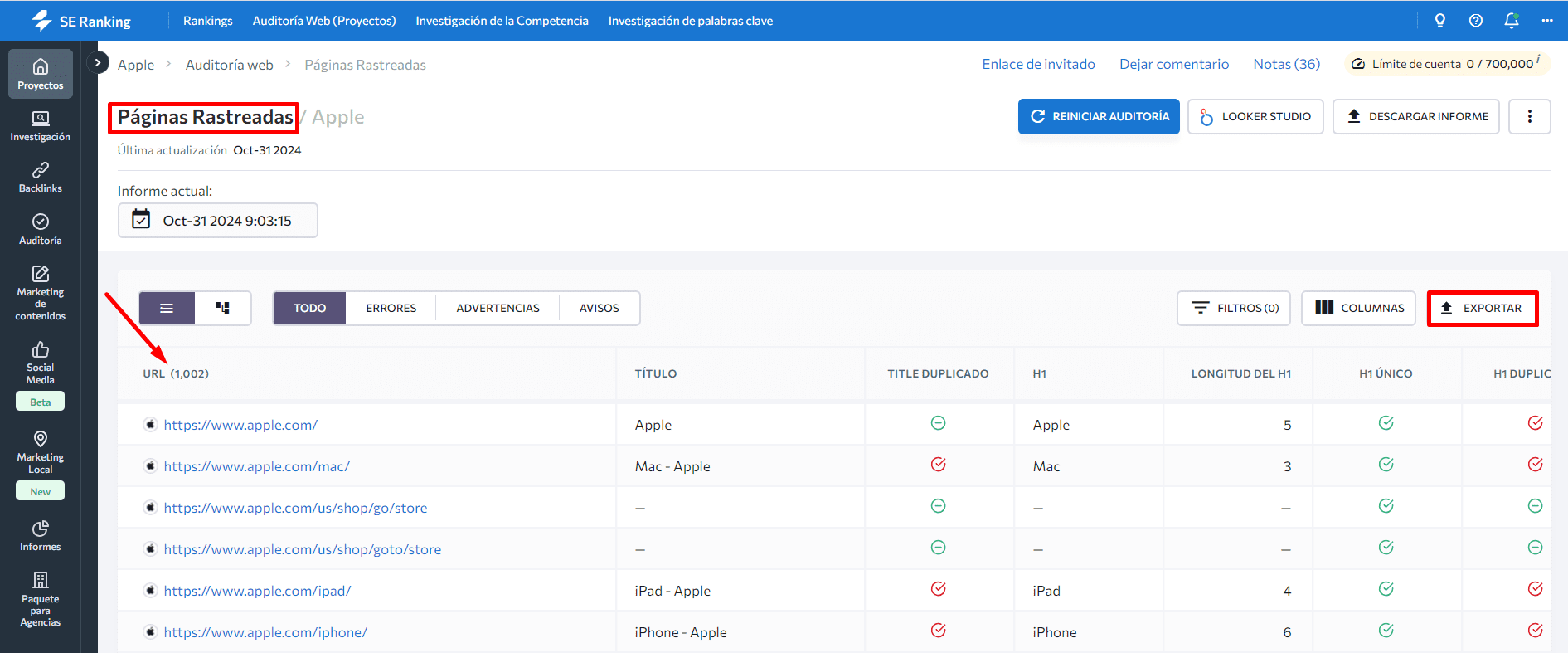Open Auditoría Web (Proyectos) menu
This screenshot has width=1568, height=653.
coord(324,21)
